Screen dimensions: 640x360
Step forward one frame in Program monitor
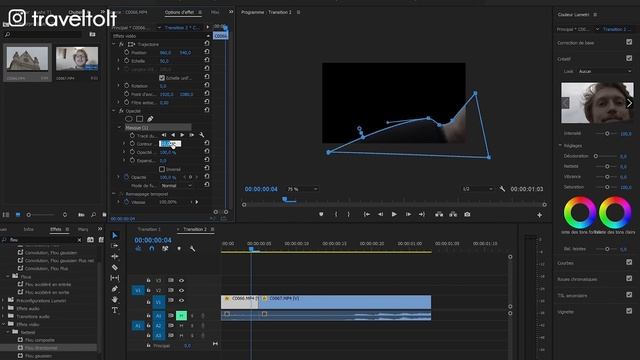(408, 214)
